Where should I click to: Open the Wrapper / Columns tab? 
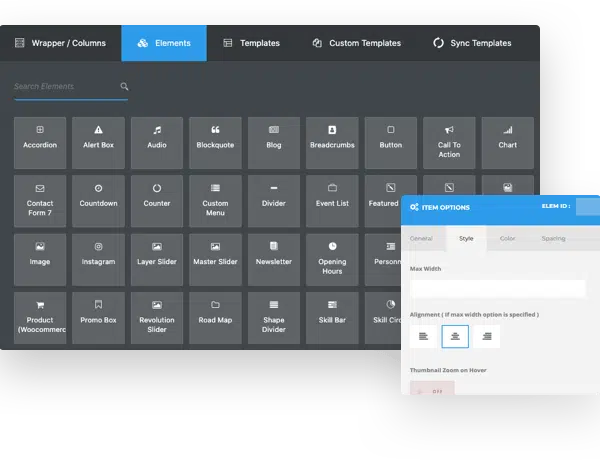click(x=60, y=43)
